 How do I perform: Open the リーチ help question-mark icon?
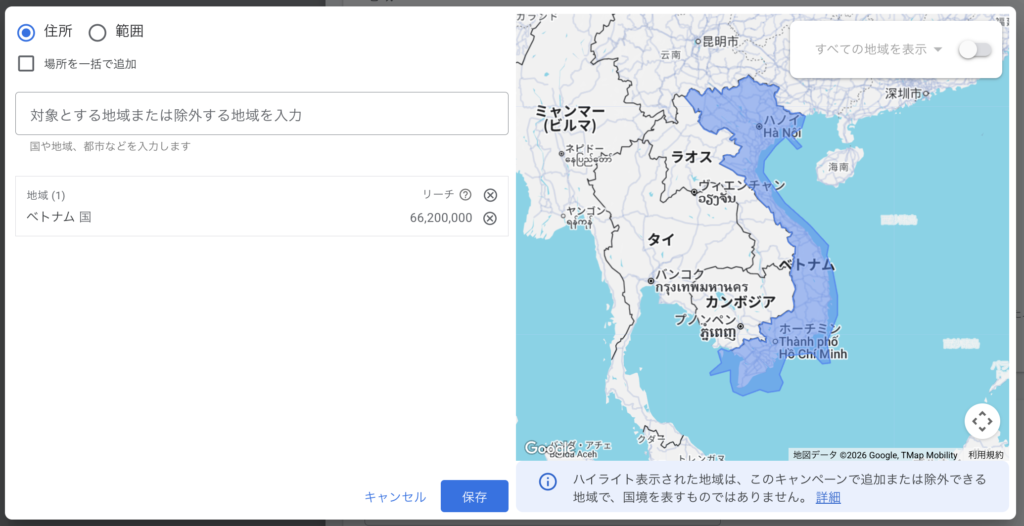[x=465, y=194]
